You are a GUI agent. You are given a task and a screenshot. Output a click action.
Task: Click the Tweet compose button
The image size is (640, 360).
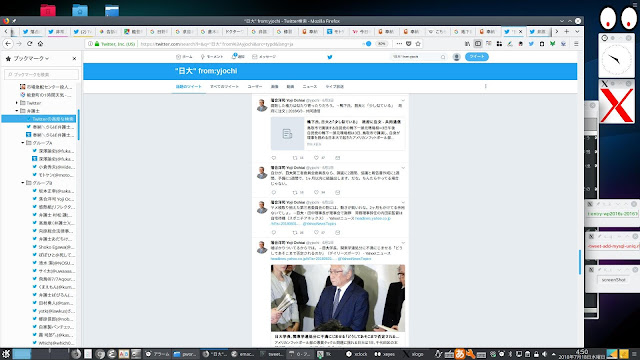[477, 57]
